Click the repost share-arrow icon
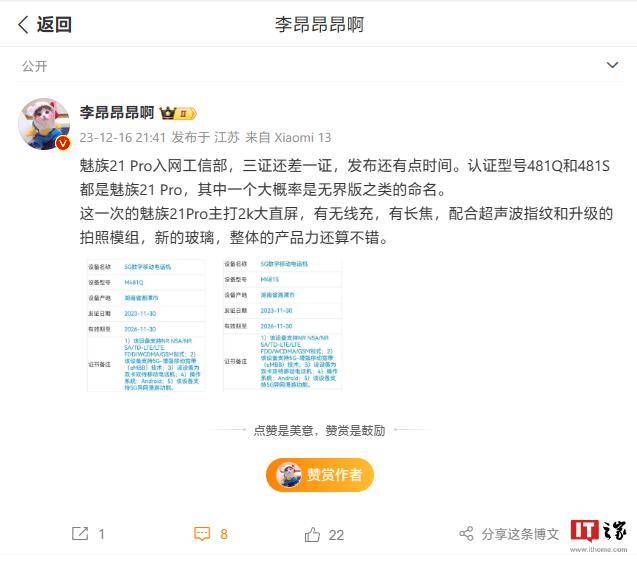637x562 pixels. [80, 534]
